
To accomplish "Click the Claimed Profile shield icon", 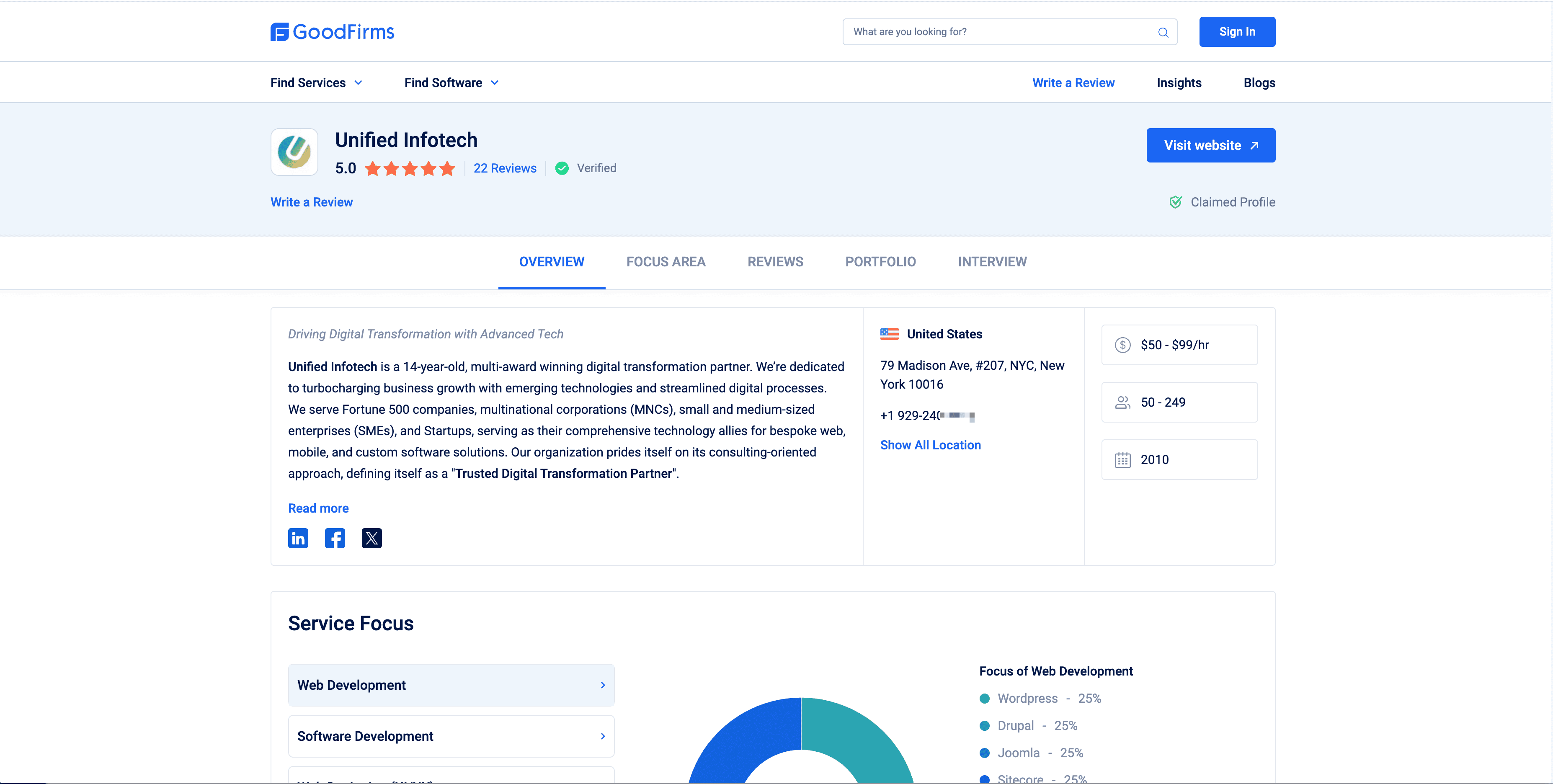I will tap(1175, 202).
